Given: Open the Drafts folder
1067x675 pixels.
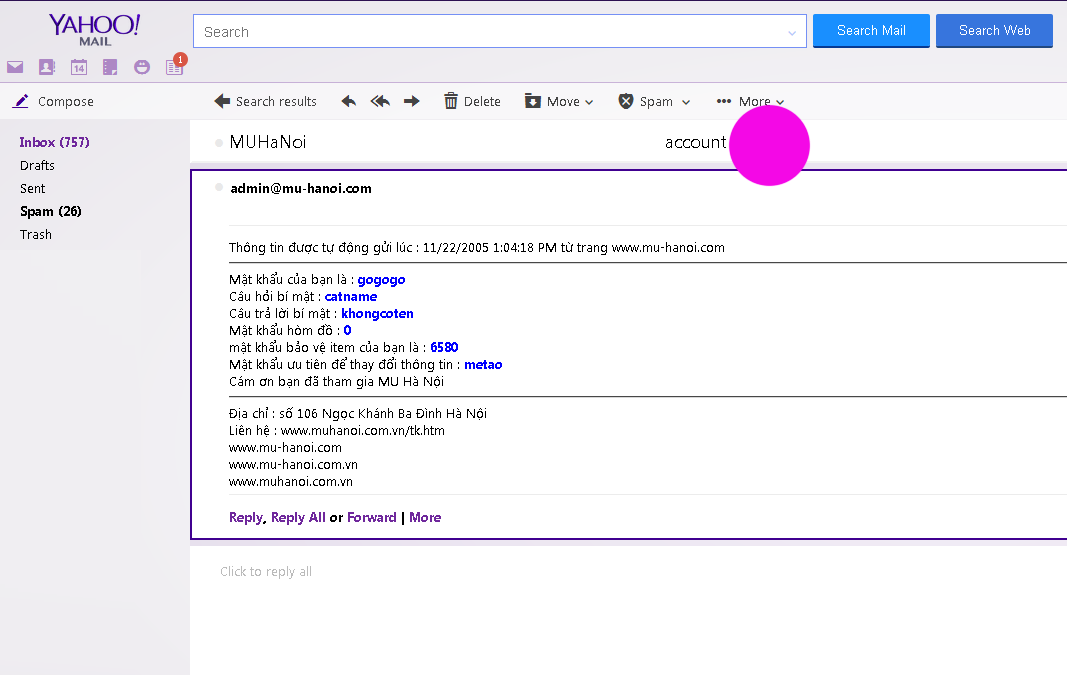Looking at the screenshot, I should [37, 165].
